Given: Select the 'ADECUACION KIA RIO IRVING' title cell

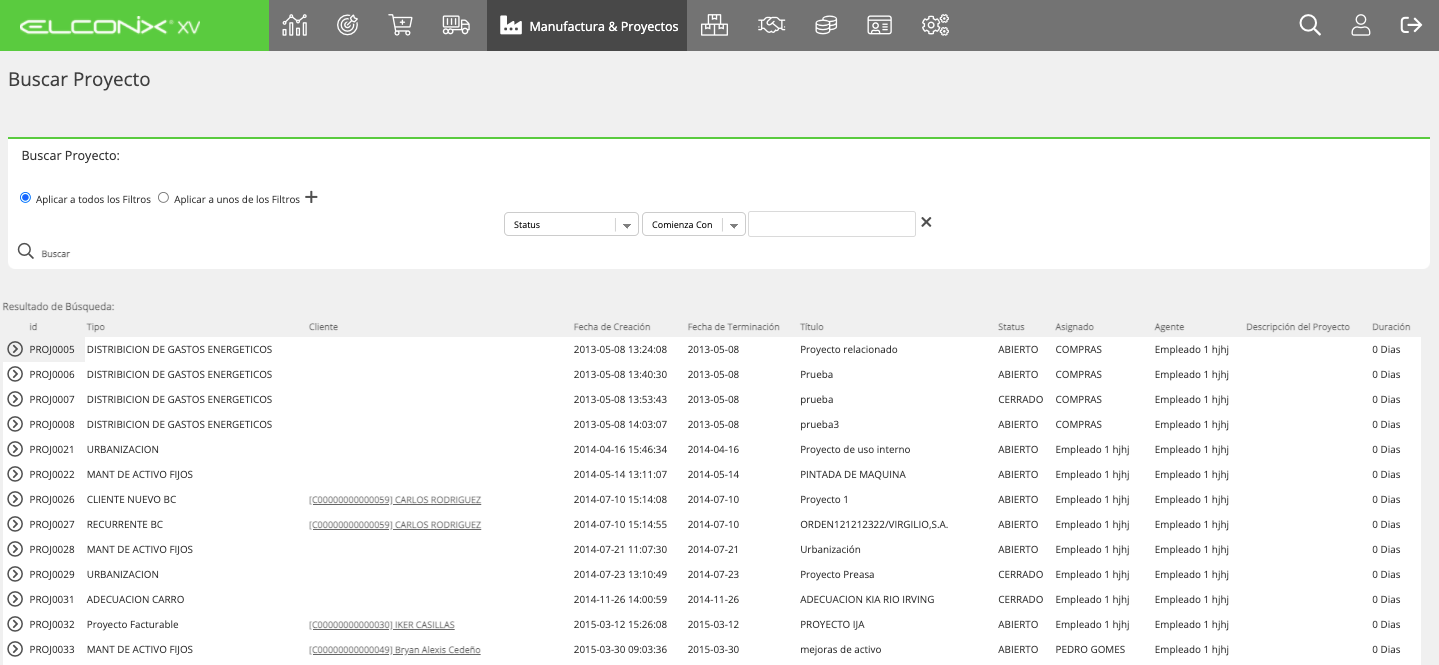Looking at the screenshot, I should coord(867,600).
